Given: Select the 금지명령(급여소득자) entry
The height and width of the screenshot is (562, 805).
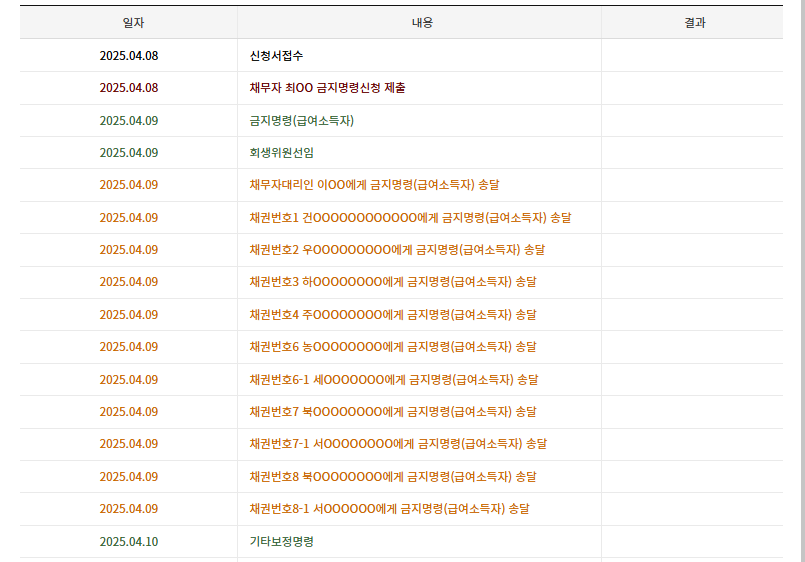Looking at the screenshot, I should pyautogui.click(x=301, y=121).
